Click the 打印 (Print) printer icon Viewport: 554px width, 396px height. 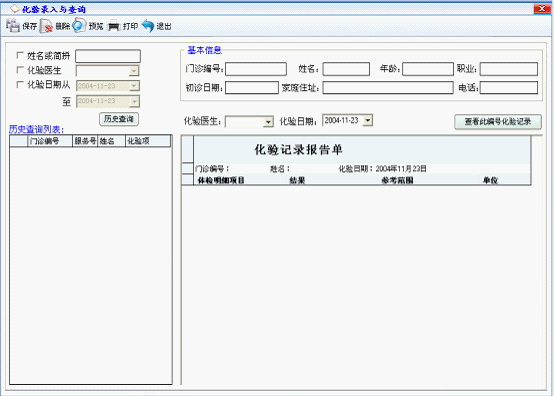click(114, 26)
